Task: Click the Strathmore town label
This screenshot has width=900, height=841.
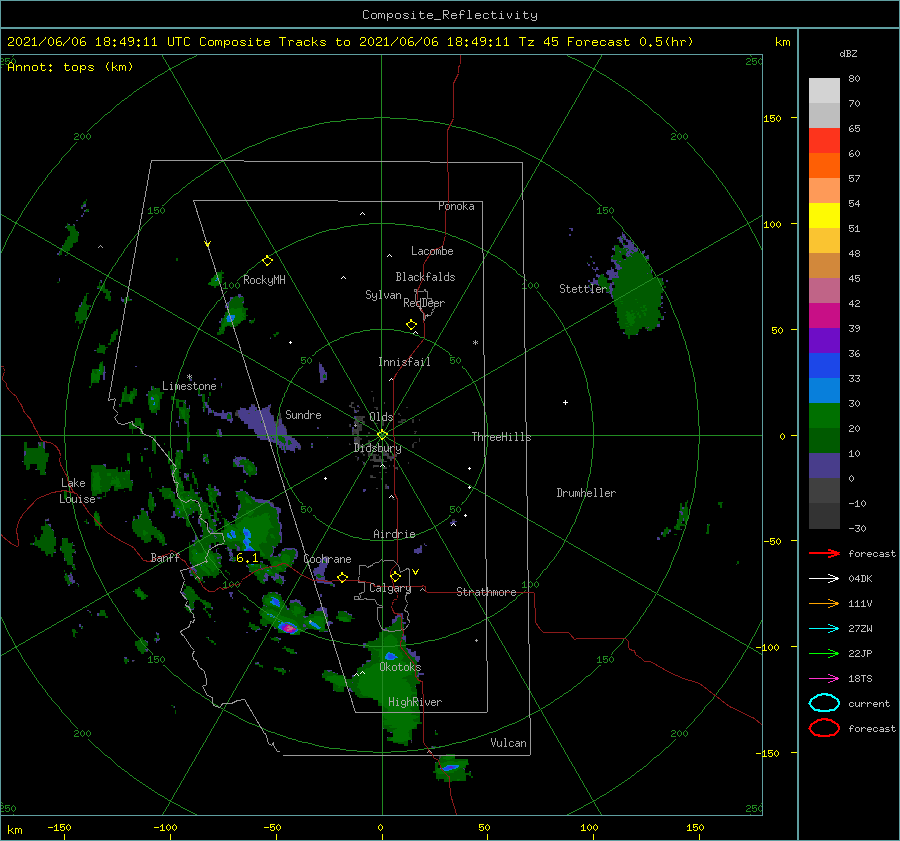Action: [486, 592]
